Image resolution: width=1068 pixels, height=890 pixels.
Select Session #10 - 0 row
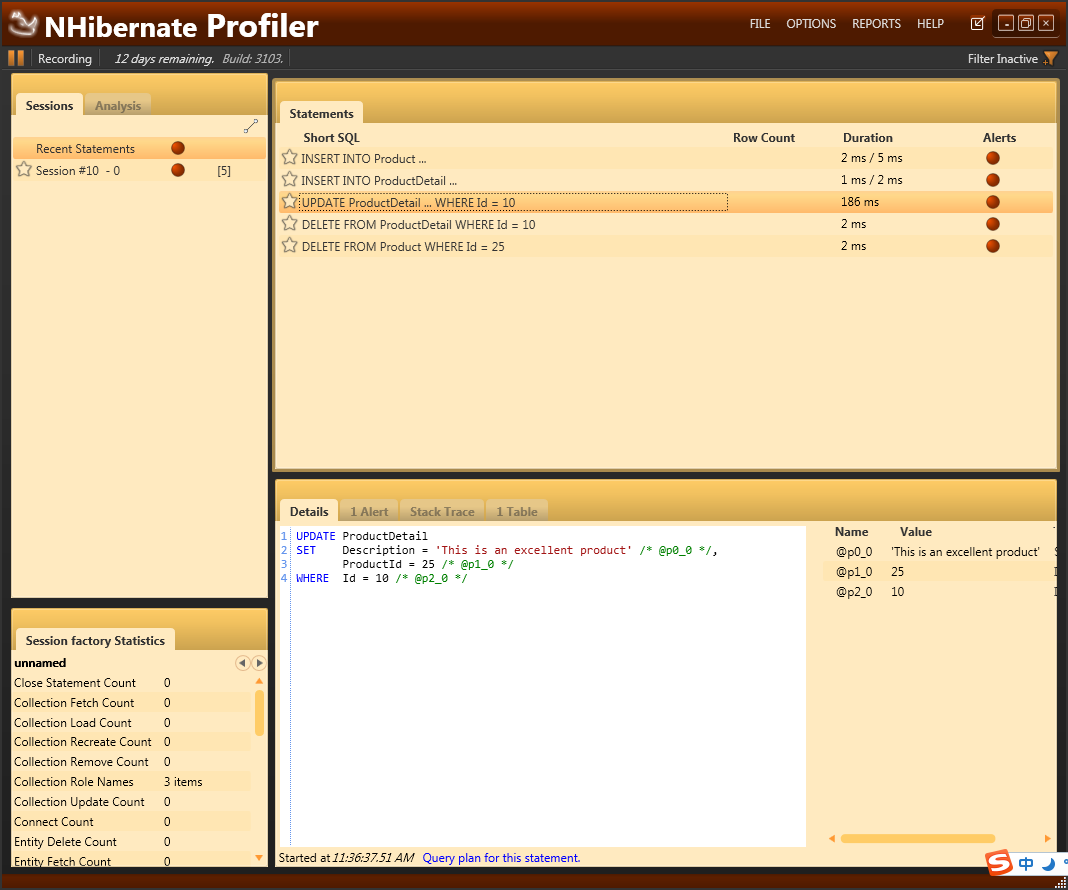[140, 170]
